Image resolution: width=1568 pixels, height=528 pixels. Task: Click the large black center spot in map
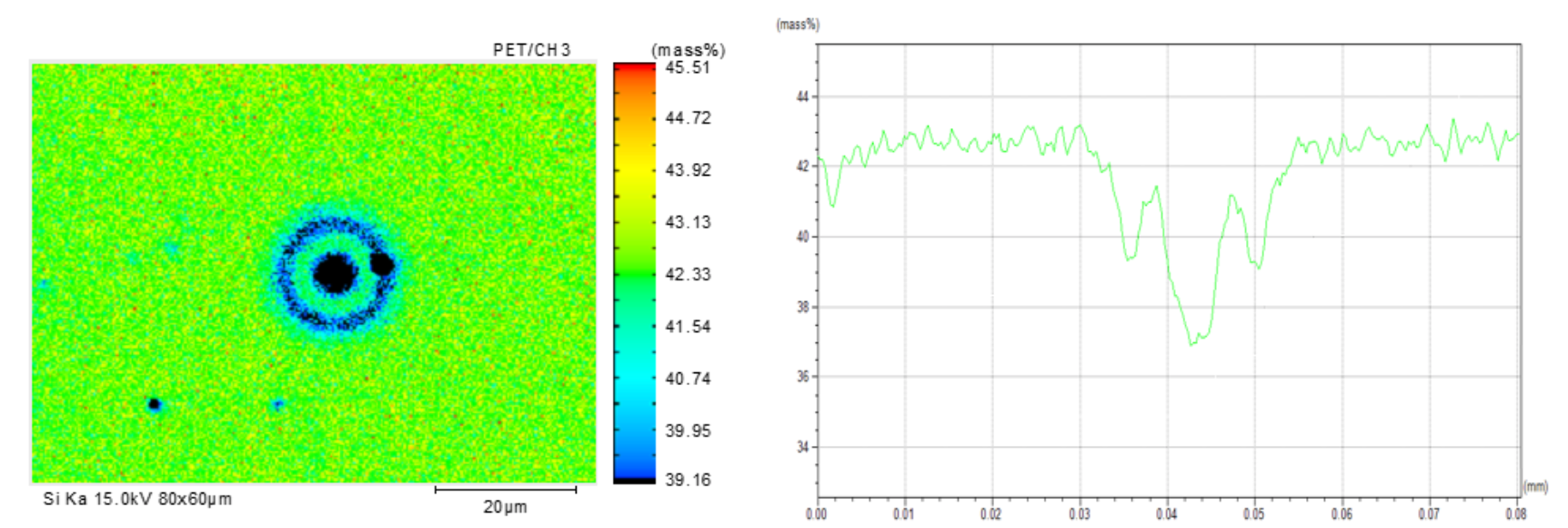tap(334, 274)
